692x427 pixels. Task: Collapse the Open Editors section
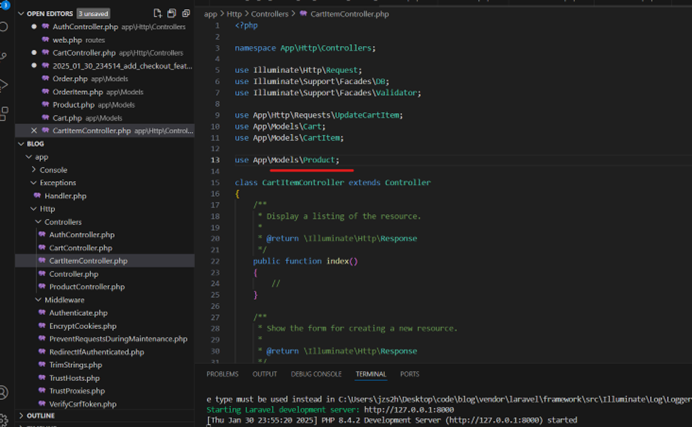coord(20,13)
